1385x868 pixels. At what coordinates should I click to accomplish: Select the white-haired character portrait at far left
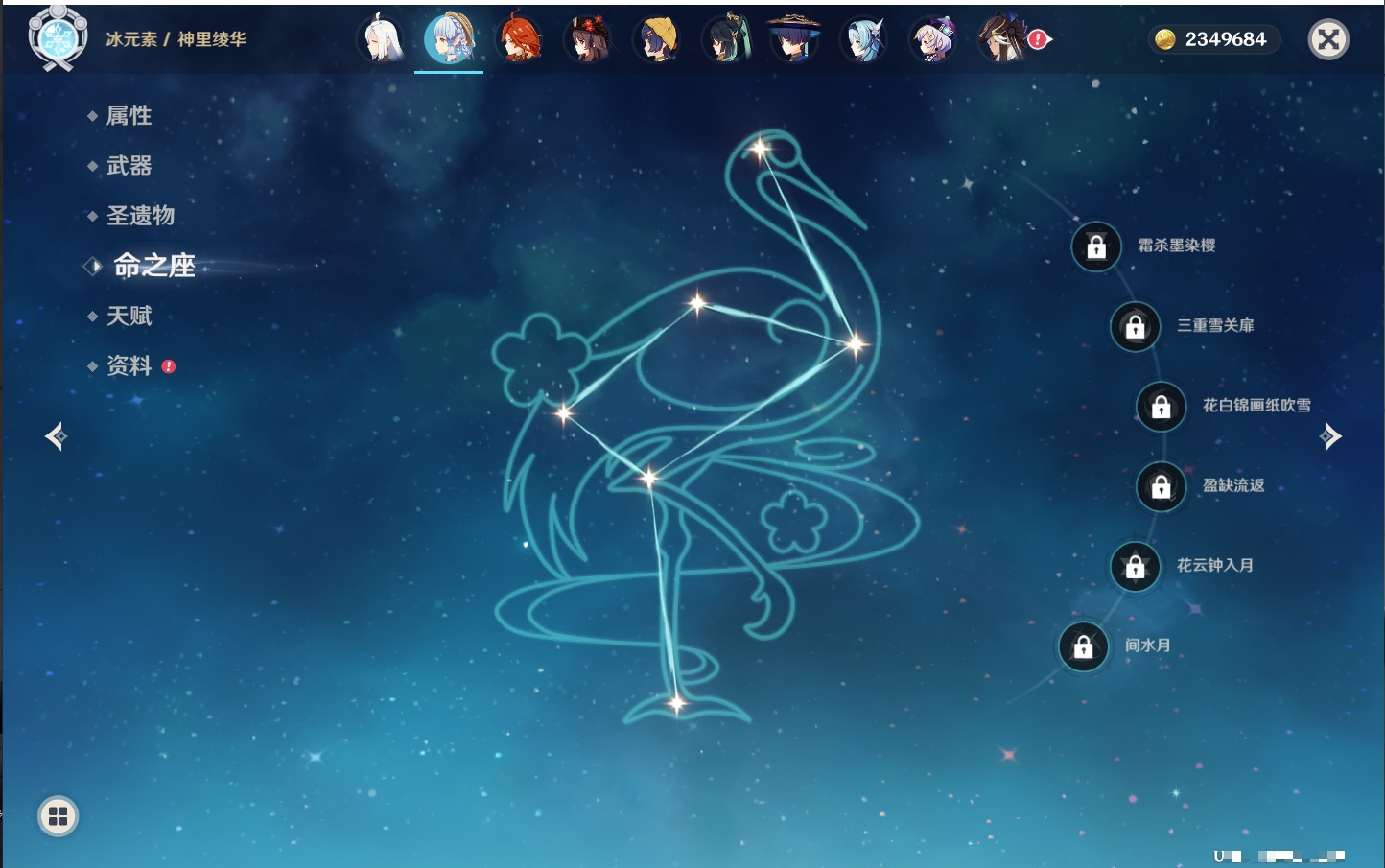click(381, 39)
